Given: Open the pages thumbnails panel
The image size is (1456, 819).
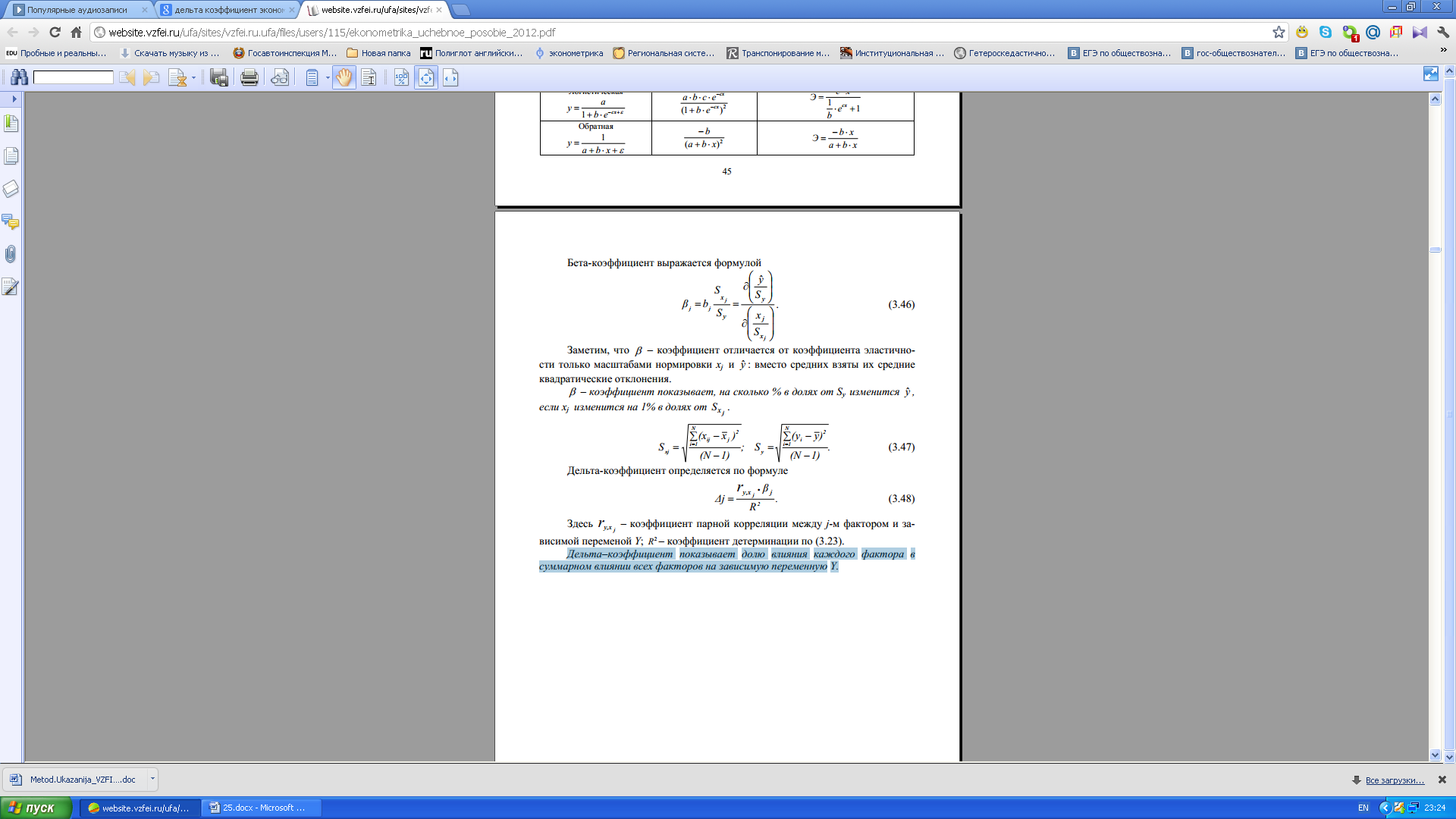Looking at the screenshot, I should coord(11,155).
